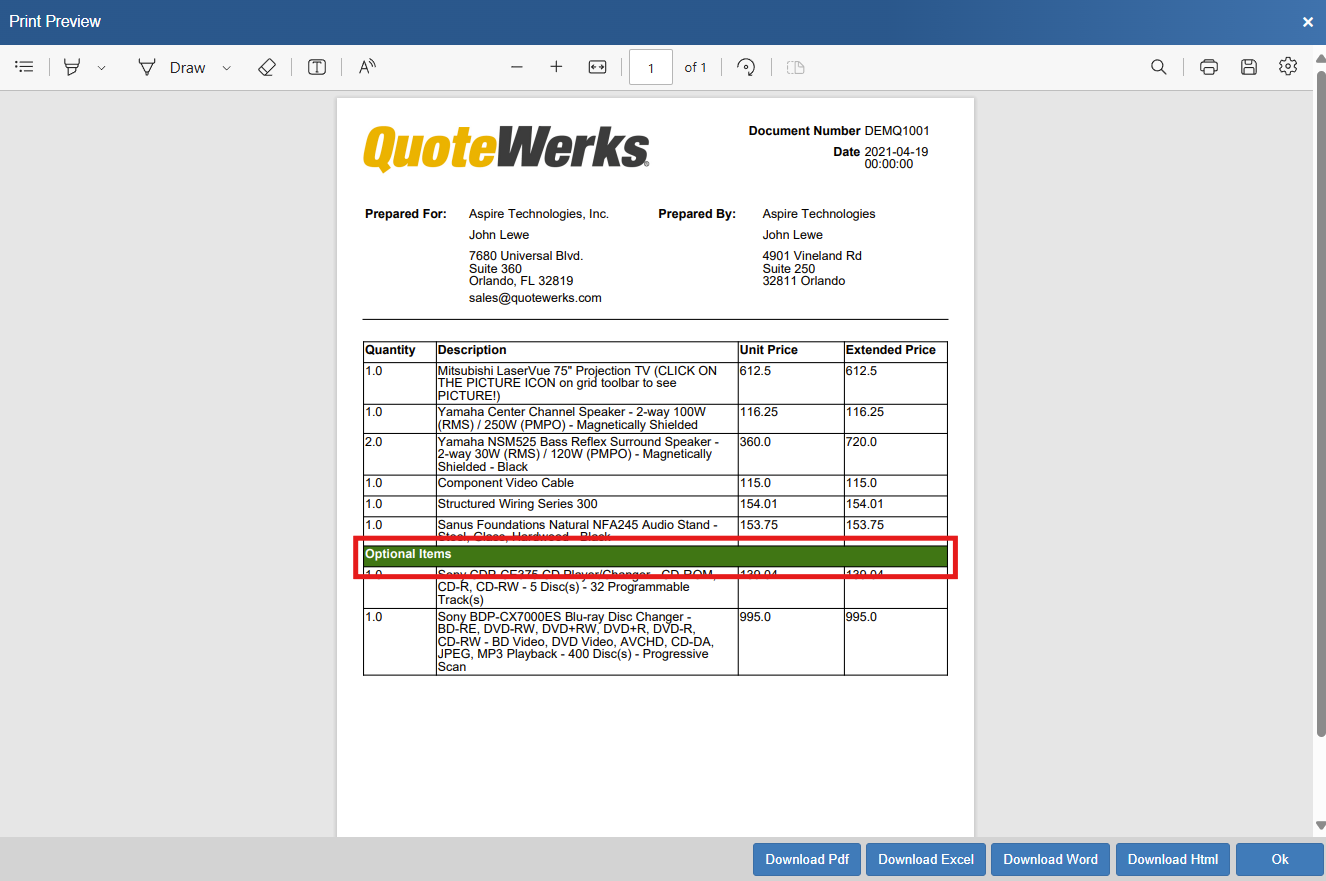Viewport: 1326px width, 881px height.
Task: Select the Eraser tool
Action: [x=266, y=67]
